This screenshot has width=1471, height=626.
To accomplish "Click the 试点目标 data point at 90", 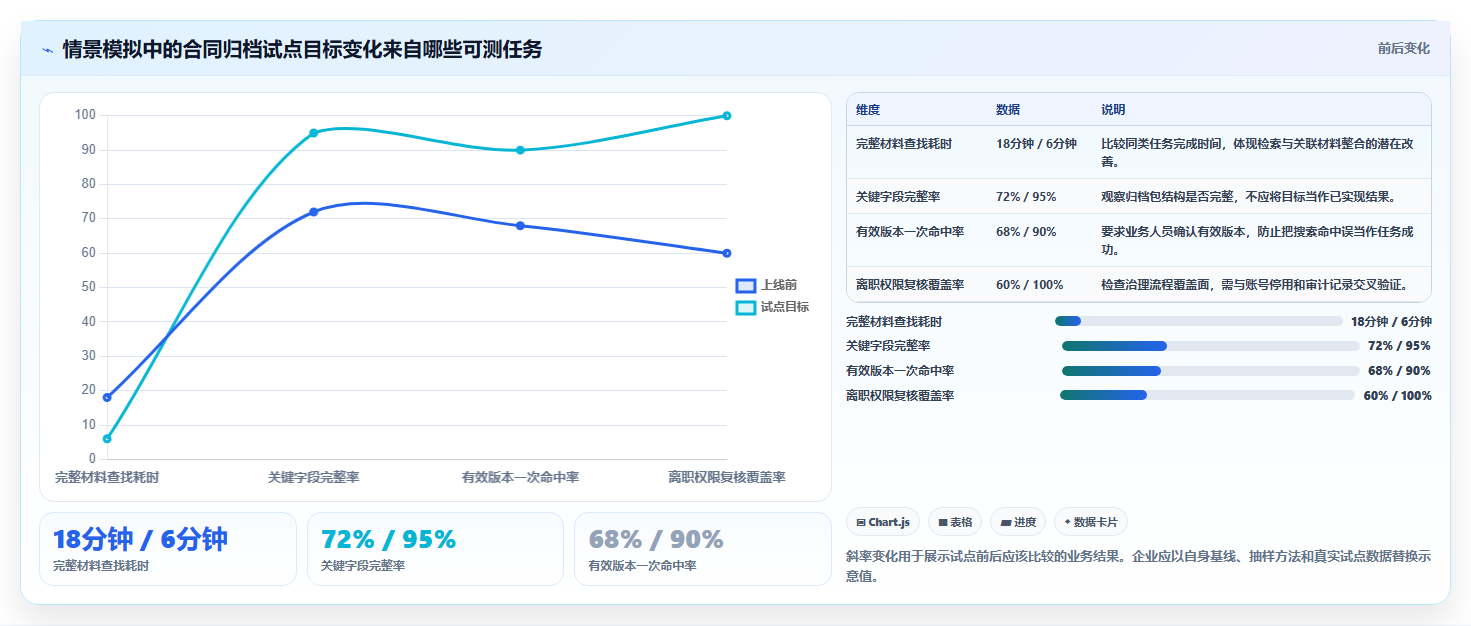I will click(520, 150).
